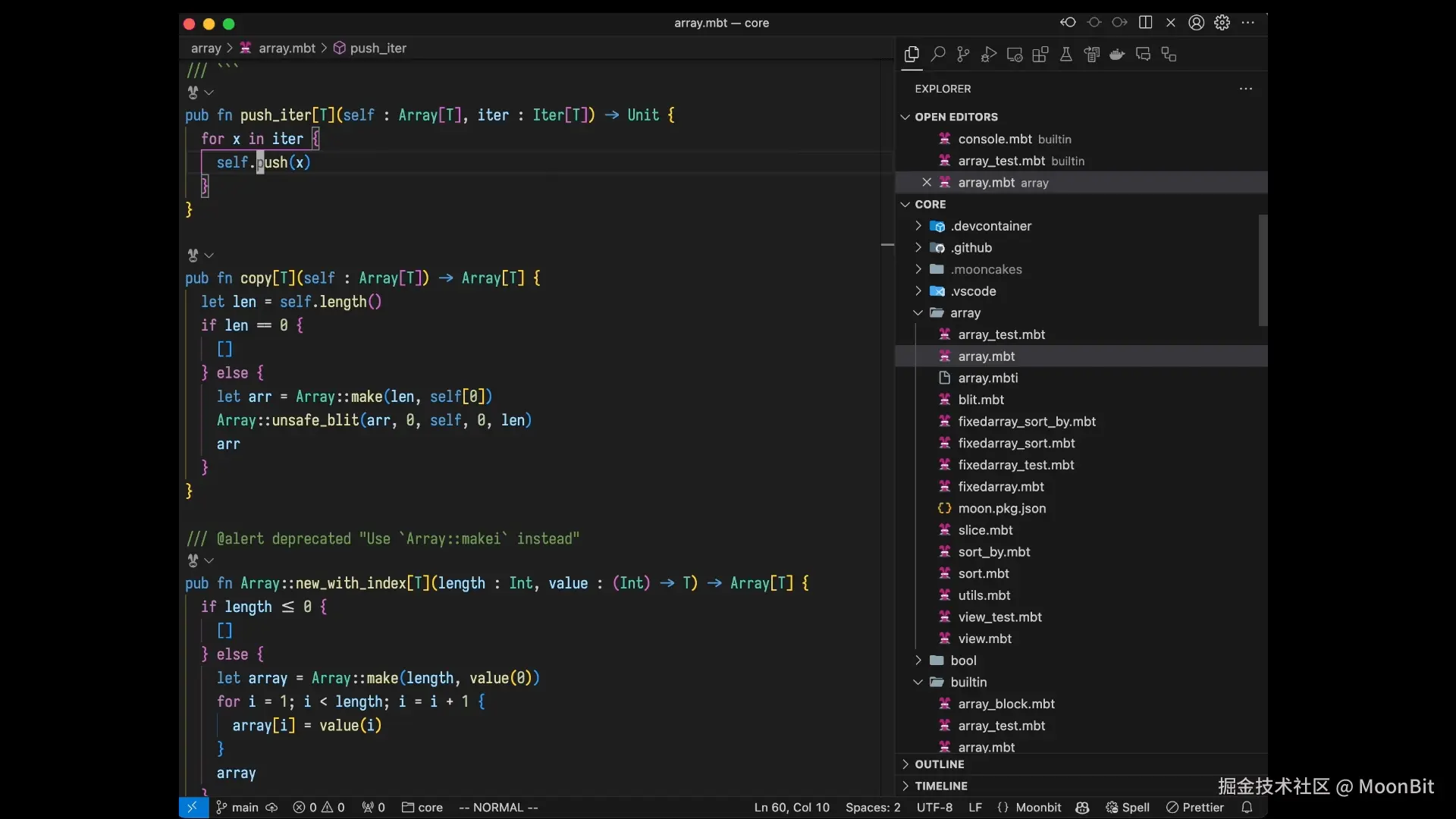Screen dimensions: 1456x819
Task: Open the Docker whale view
Action: coord(1117,55)
